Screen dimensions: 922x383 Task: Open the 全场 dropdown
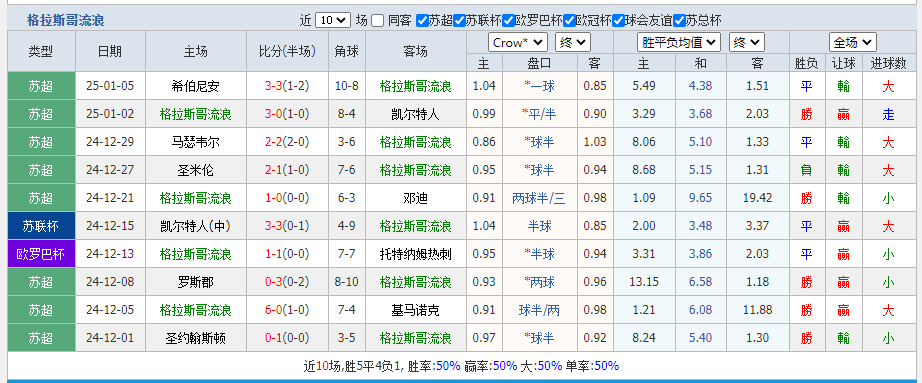(853, 42)
